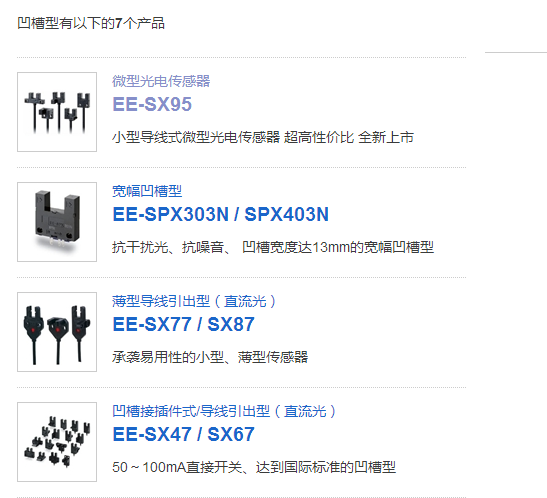This screenshot has width=547, height=498.
Task: Click the EE-SPX303N / SPX403N heading link
Action: click(220, 214)
